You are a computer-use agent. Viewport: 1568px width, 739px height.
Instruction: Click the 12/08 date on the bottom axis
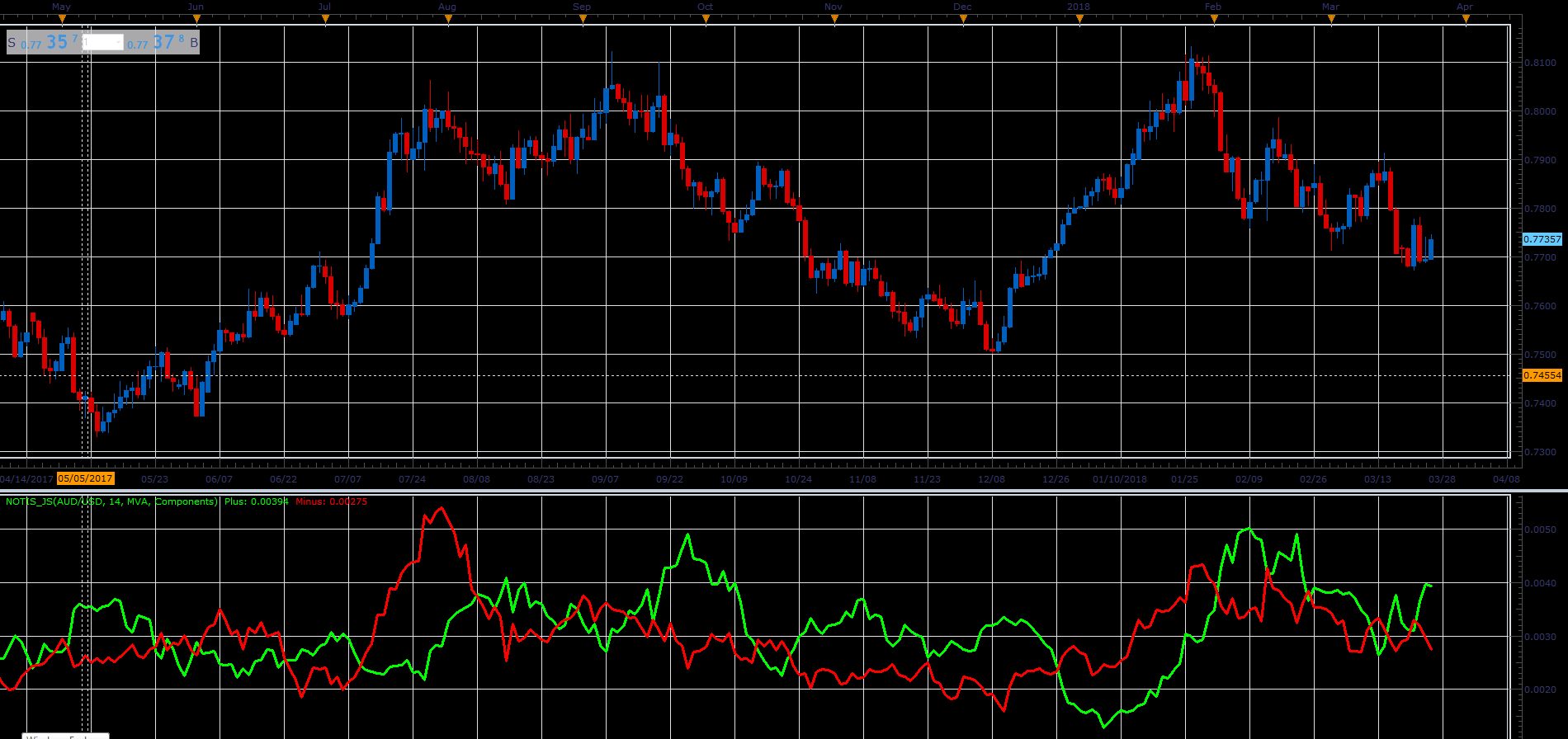point(991,479)
